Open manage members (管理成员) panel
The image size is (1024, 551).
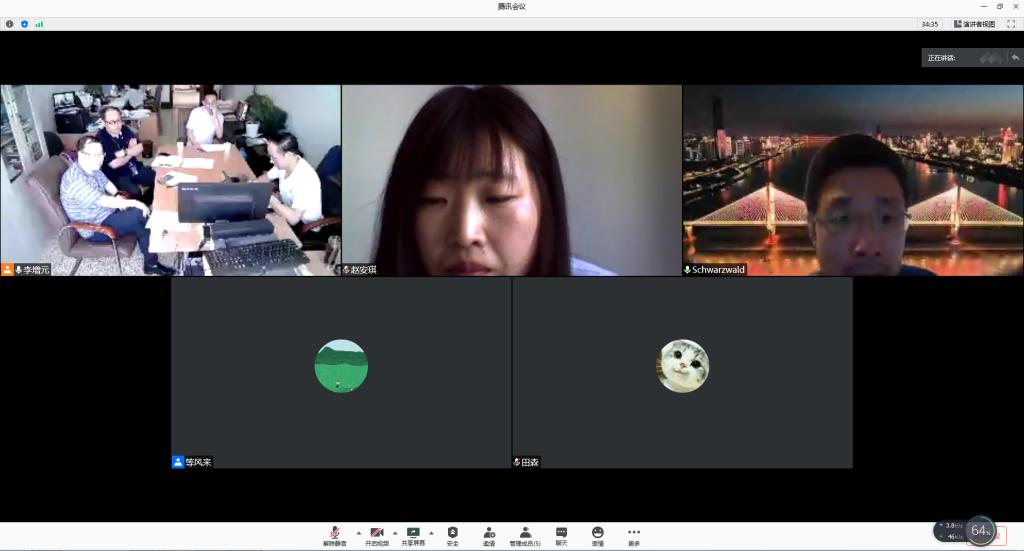point(525,533)
